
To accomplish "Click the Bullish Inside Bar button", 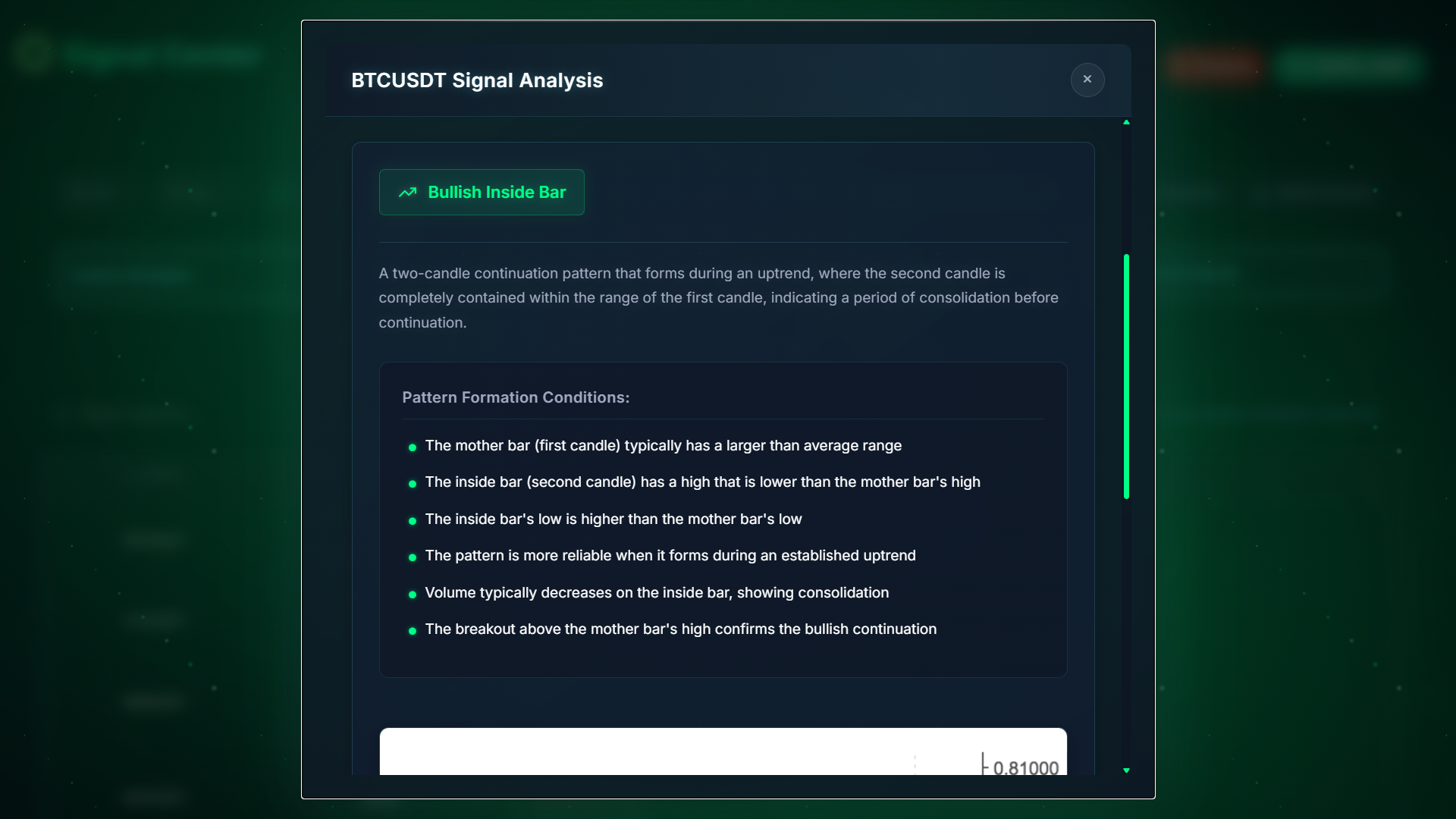I will point(482,192).
